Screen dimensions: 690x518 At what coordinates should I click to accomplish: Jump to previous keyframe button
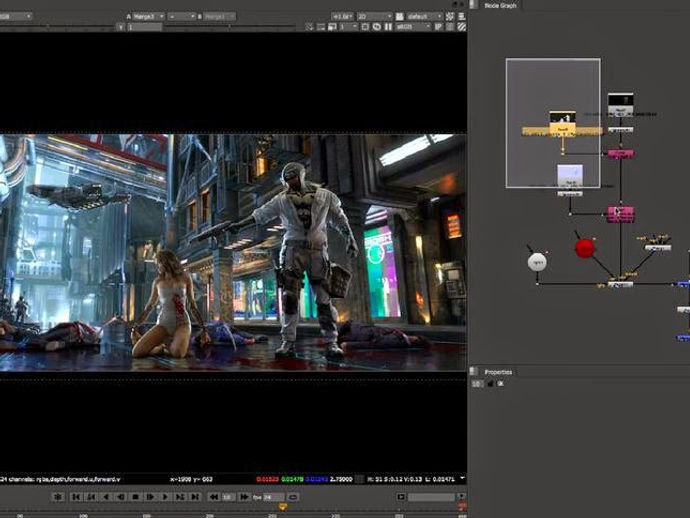click(91, 497)
